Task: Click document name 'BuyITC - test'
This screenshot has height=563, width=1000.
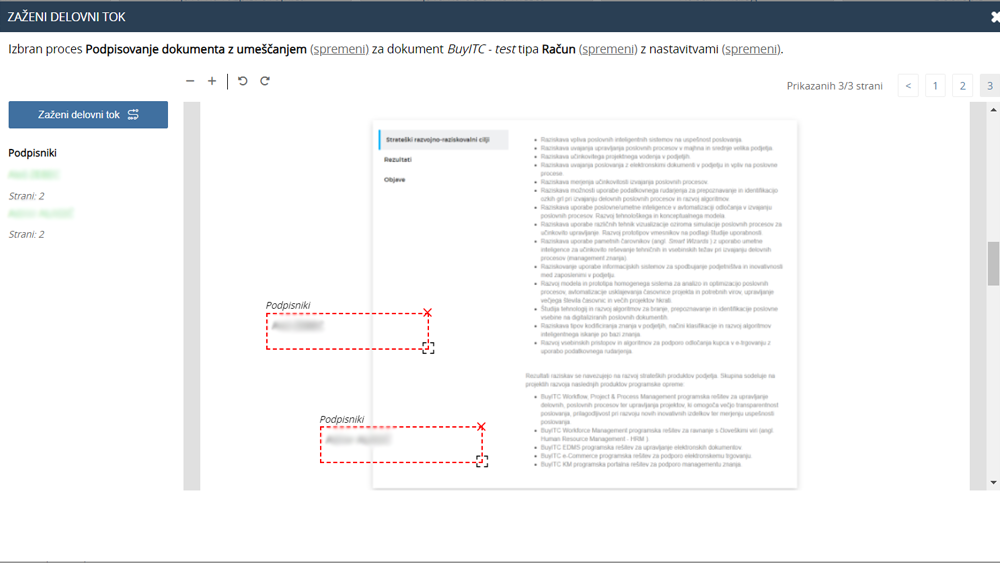Action: (x=481, y=49)
